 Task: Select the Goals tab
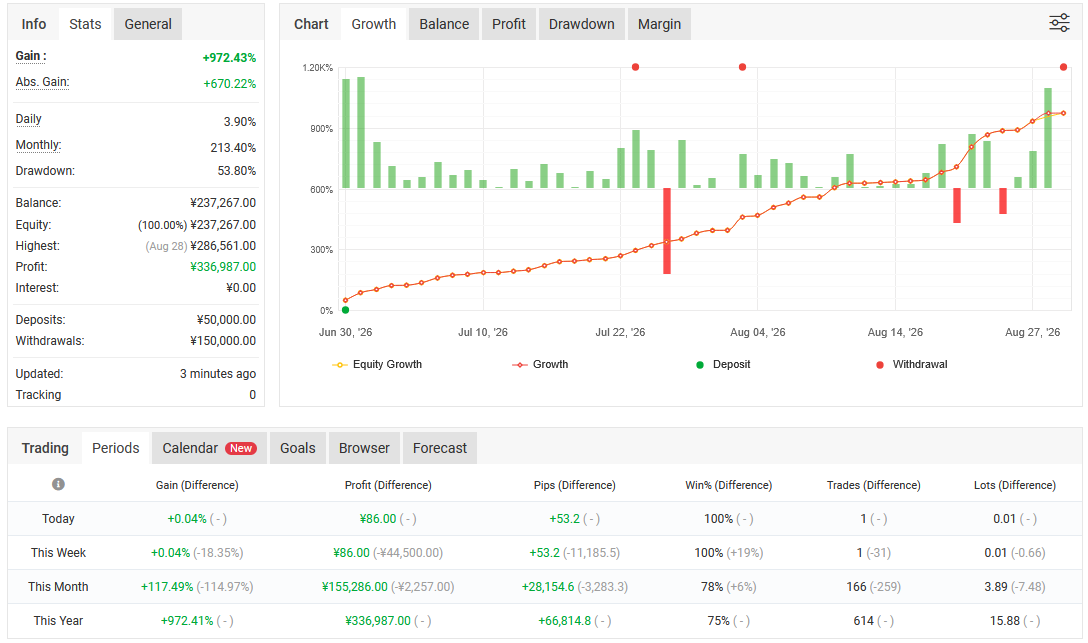click(298, 449)
